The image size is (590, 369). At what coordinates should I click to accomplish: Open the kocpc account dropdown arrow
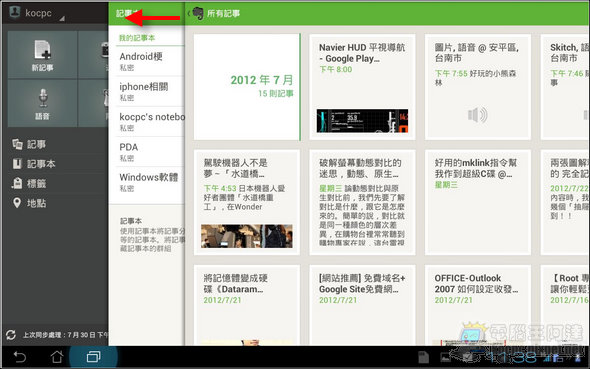coord(62,18)
